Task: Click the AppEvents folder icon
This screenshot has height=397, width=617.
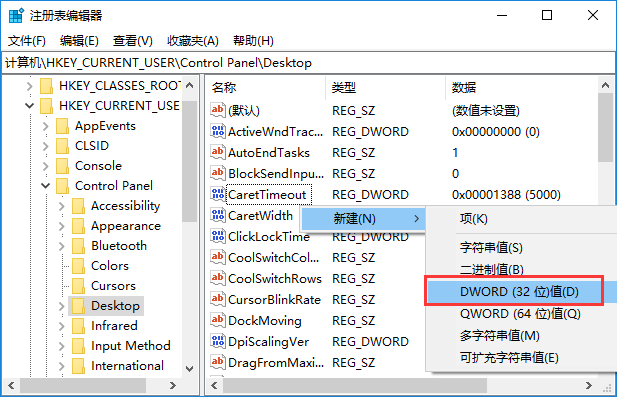Action: tap(63, 126)
